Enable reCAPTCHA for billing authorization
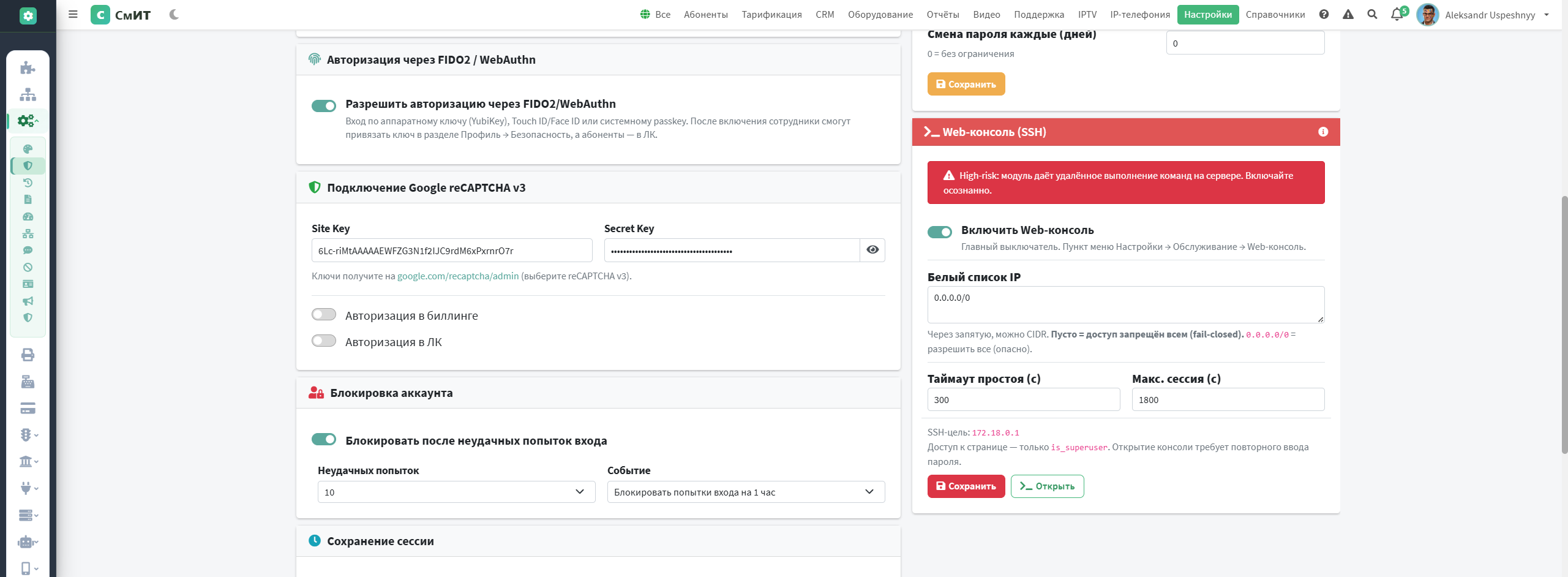Image resolution: width=1568 pixels, height=577 pixels. (324, 315)
